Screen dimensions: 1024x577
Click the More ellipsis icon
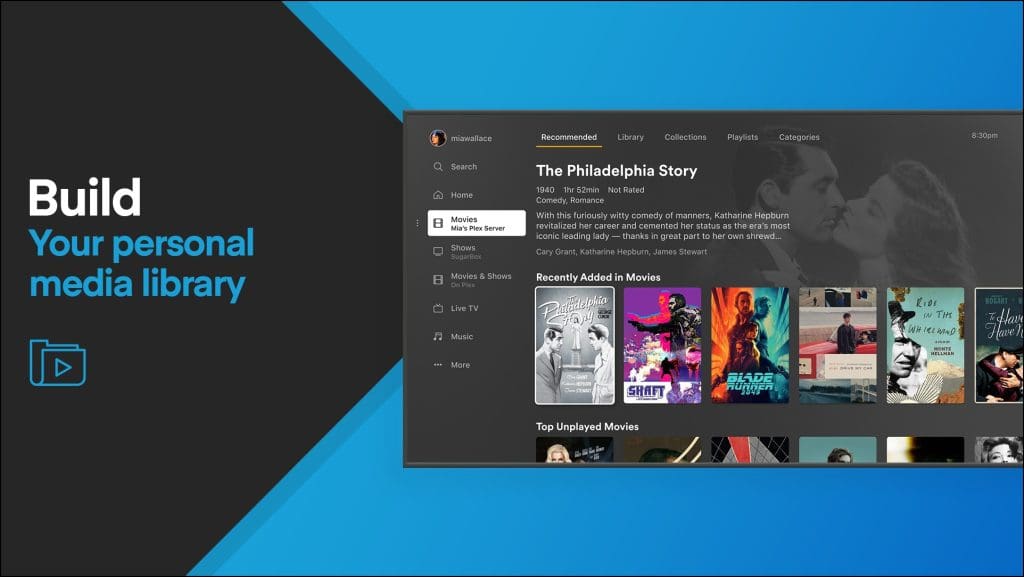point(438,365)
